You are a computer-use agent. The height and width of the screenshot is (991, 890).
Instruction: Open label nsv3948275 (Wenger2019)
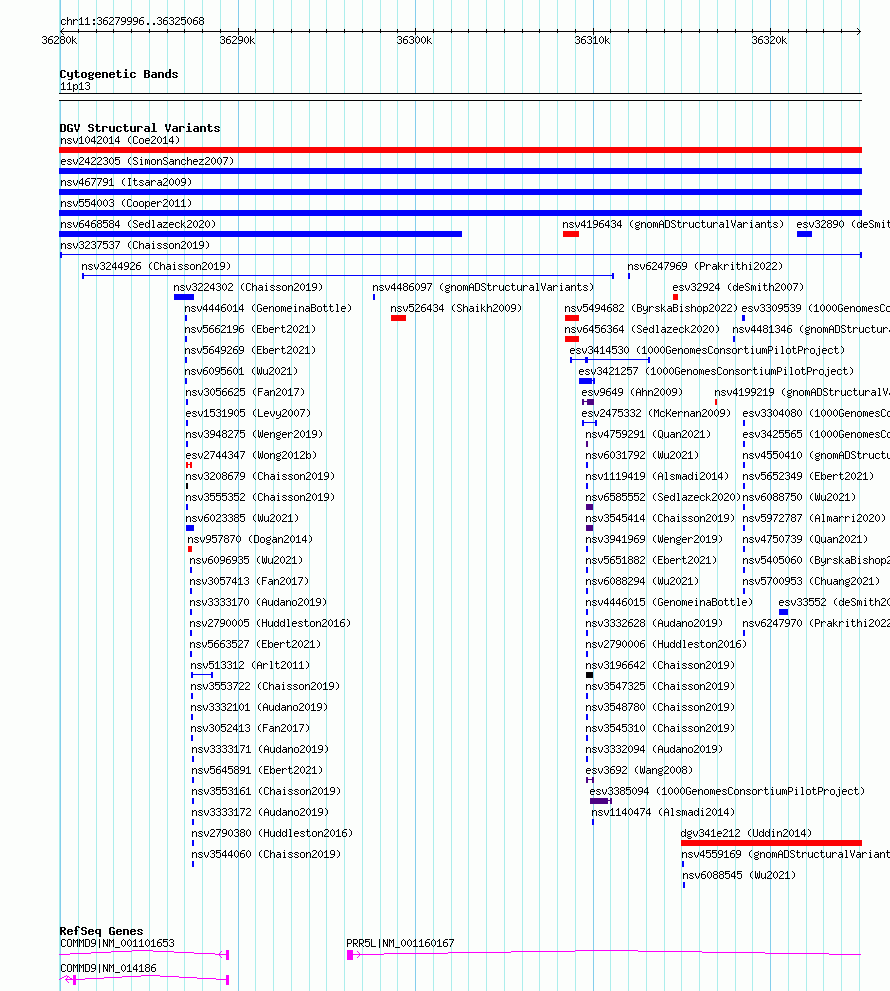[254, 434]
